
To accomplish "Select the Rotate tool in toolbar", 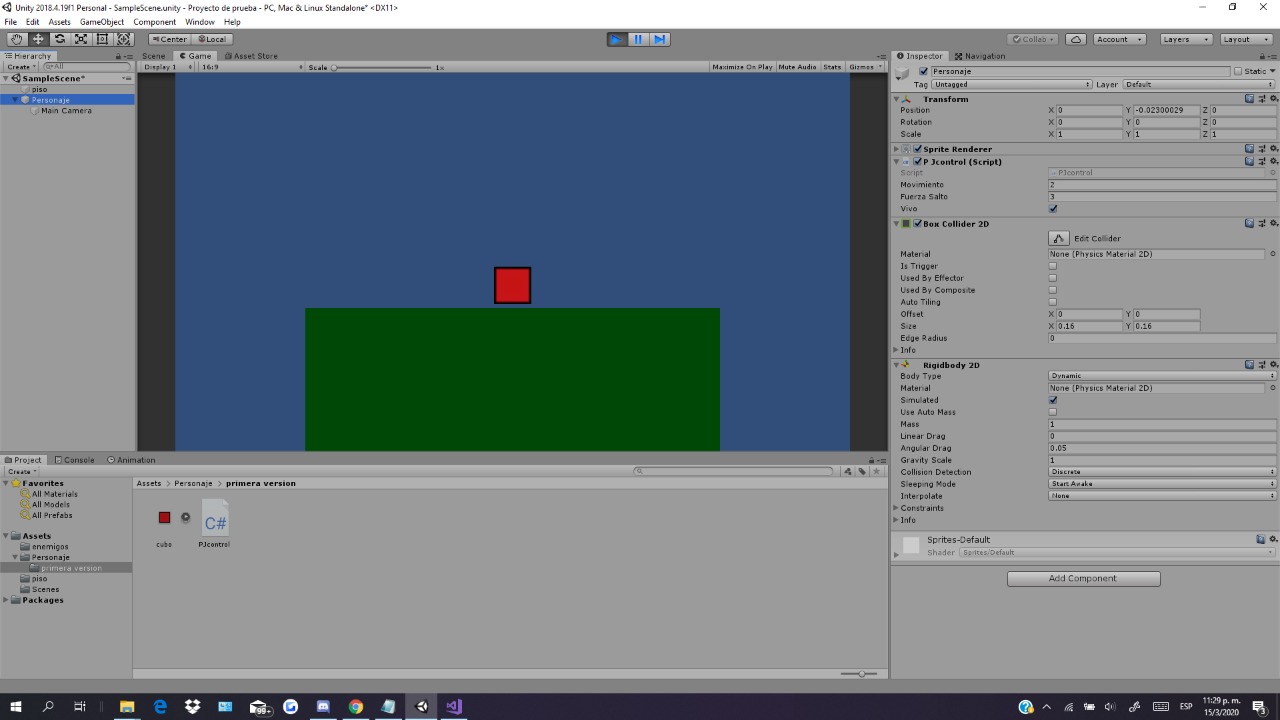I will click(x=60, y=39).
